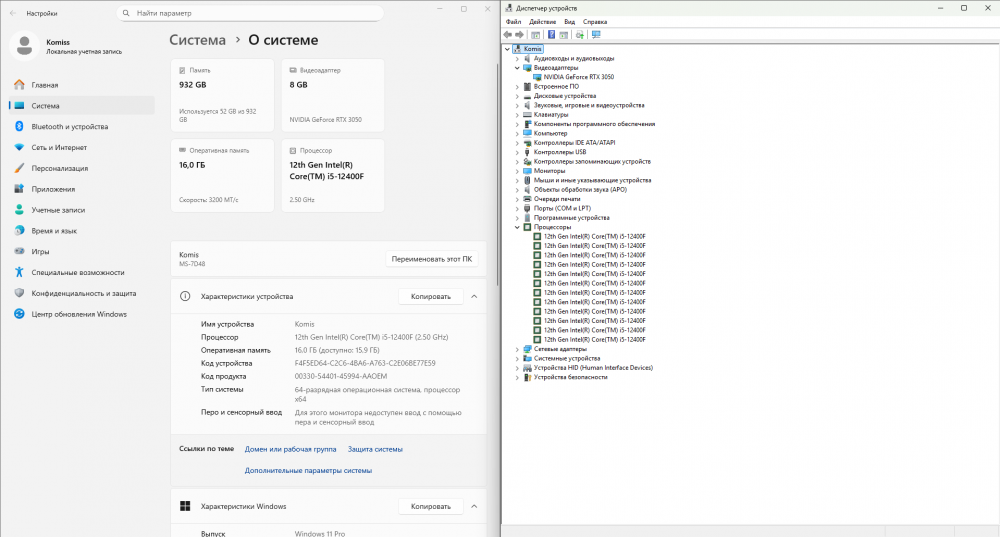
Task: Click the Bluetooth and devices icon in the sidebar
Action: [x=19, y=127]
